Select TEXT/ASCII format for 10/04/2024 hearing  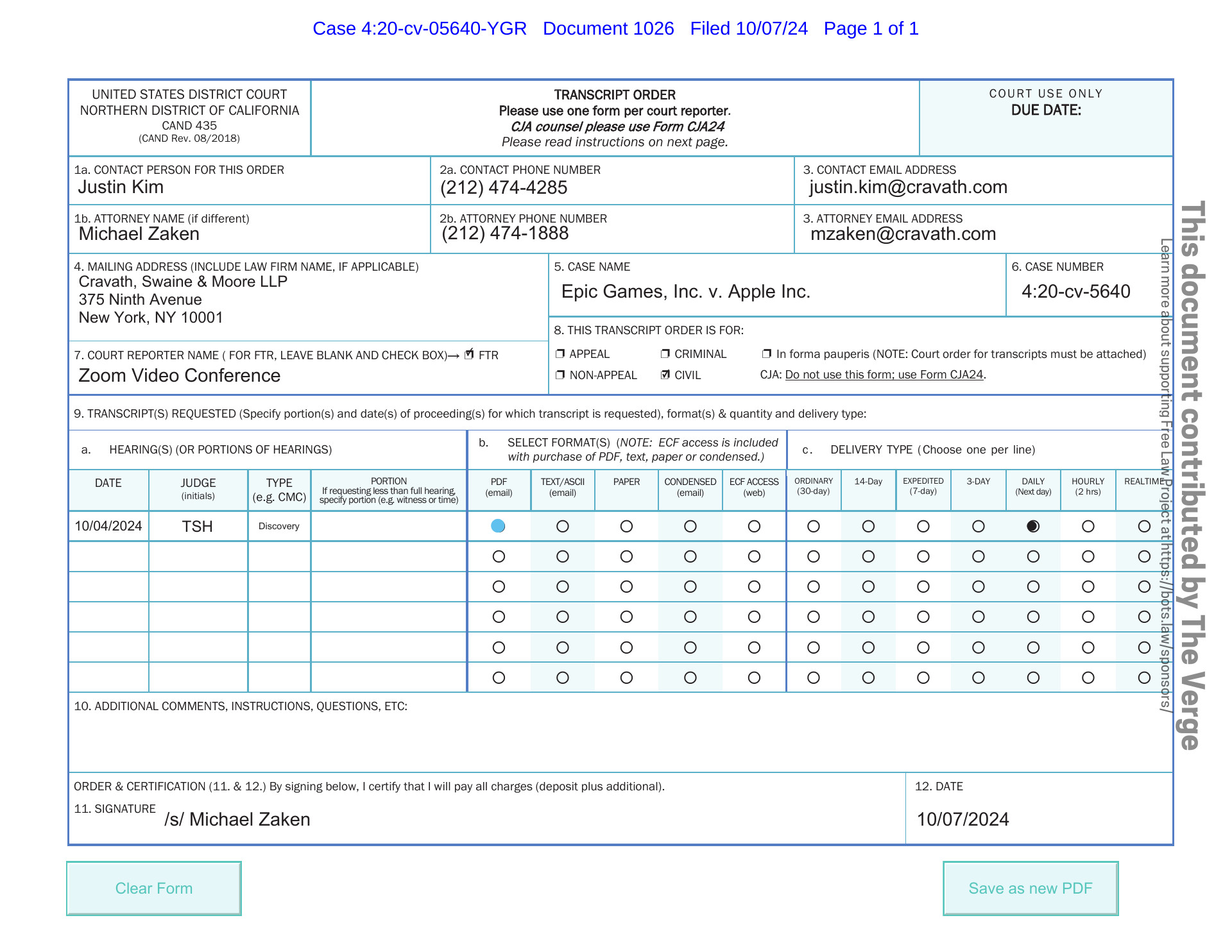tap(563, 526)
